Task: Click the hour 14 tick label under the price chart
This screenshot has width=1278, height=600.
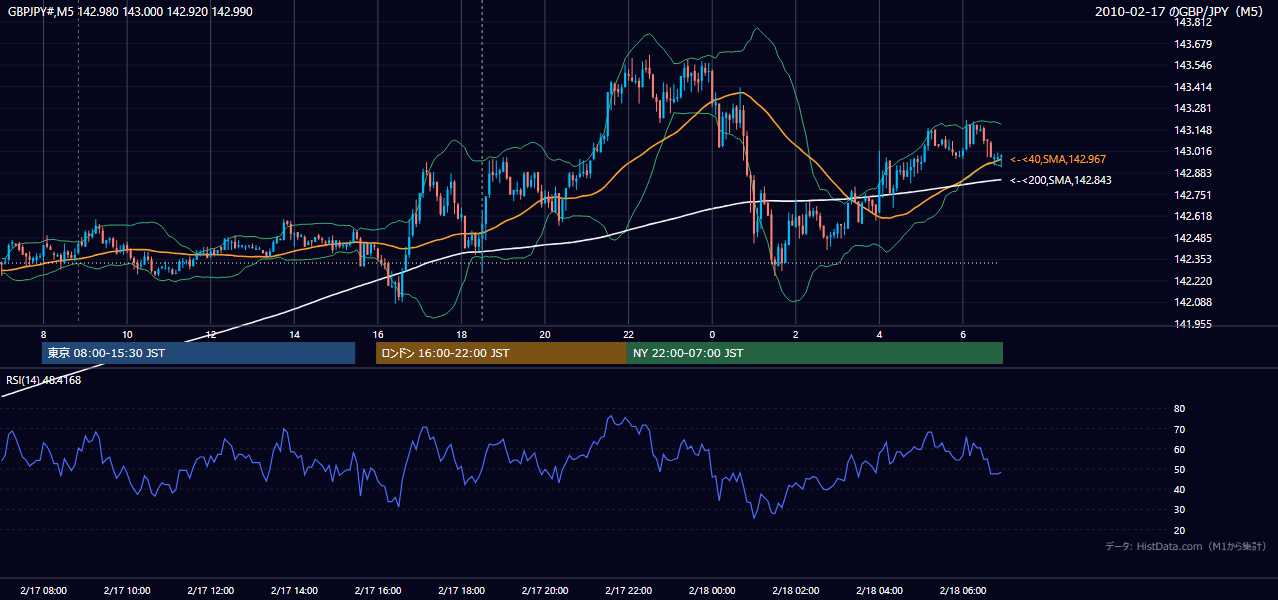Action: (294, 334)
